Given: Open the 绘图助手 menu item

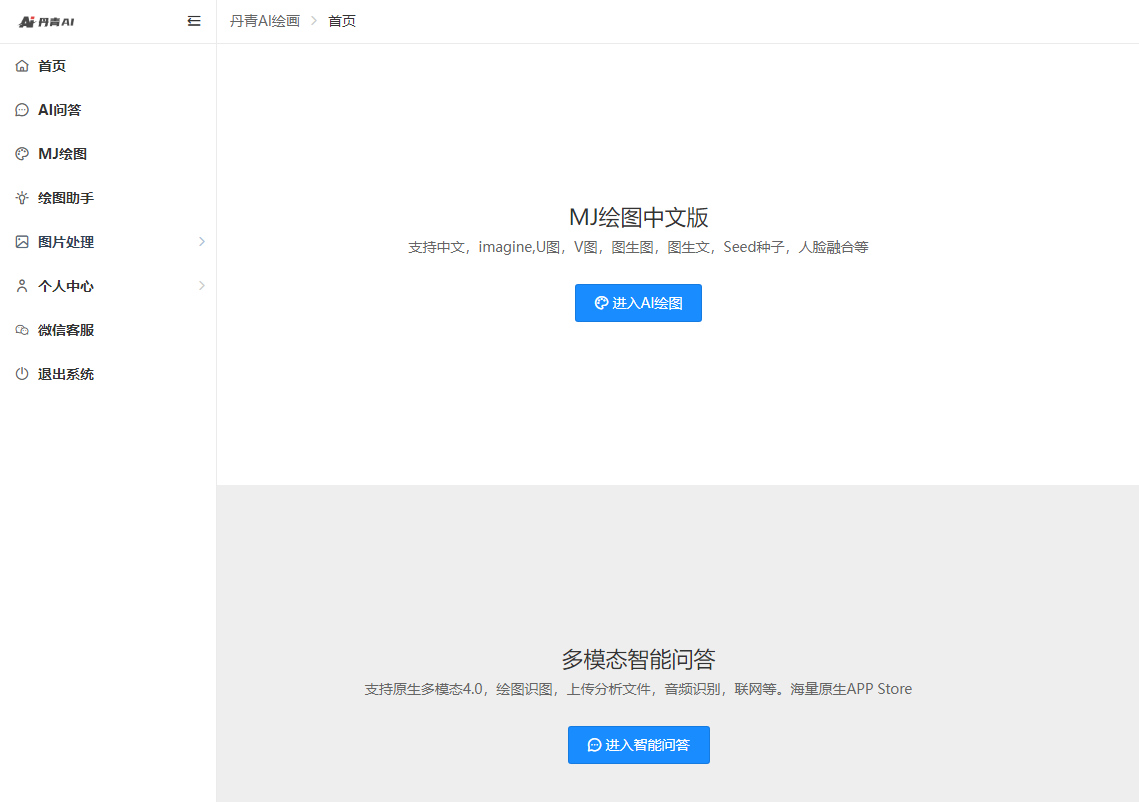Looking at the screenshot, I should (x=66, y=198).
